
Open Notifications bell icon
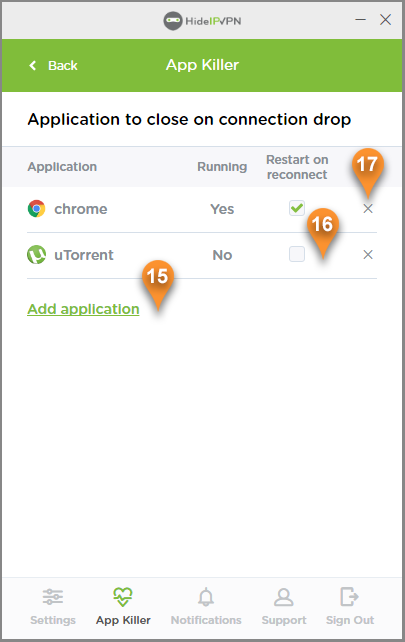[x=206, y=597]
